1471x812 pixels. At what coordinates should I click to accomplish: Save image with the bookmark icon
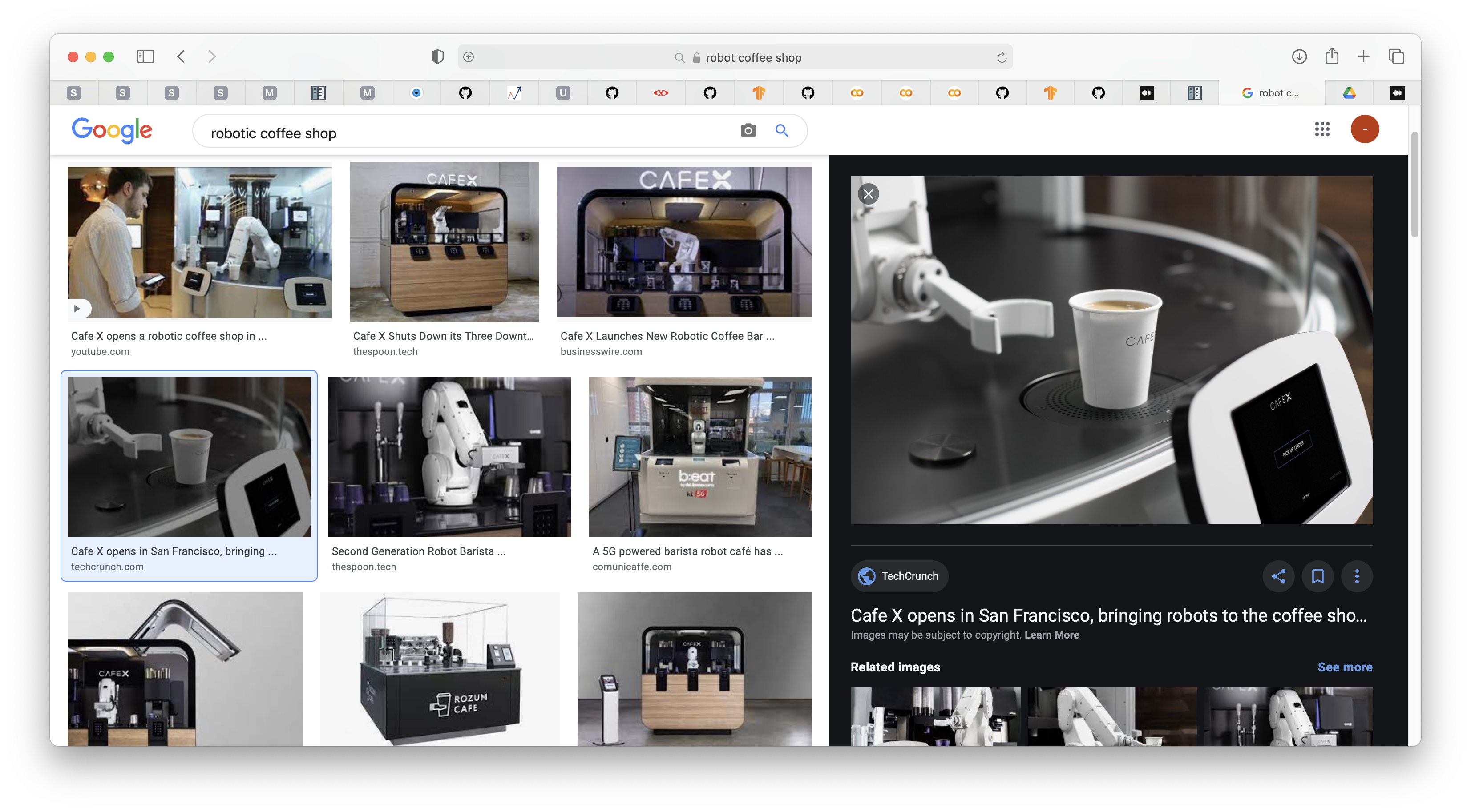click(1317, 576)
